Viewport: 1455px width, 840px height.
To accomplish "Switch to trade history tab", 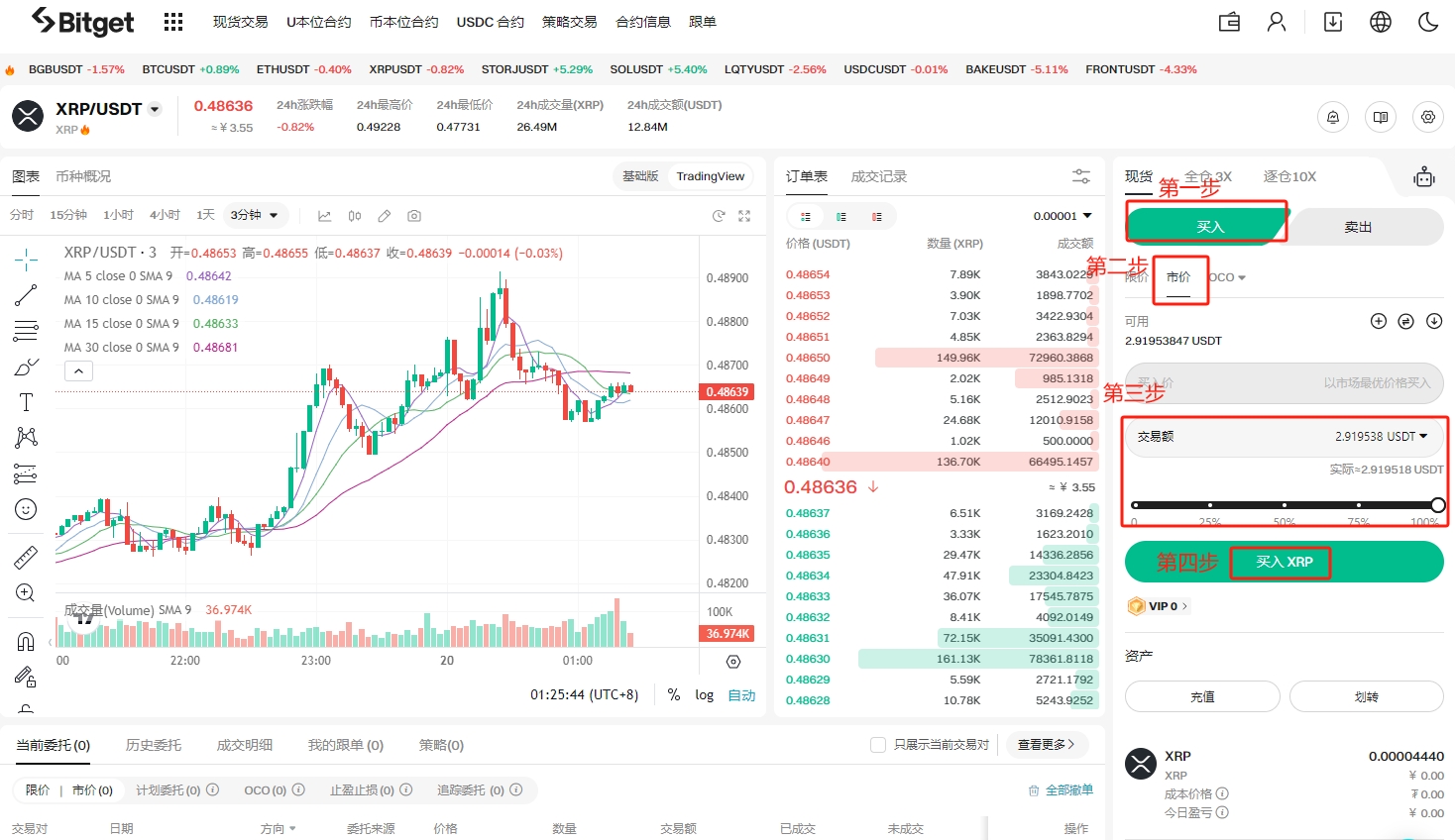I will (879, 176).
